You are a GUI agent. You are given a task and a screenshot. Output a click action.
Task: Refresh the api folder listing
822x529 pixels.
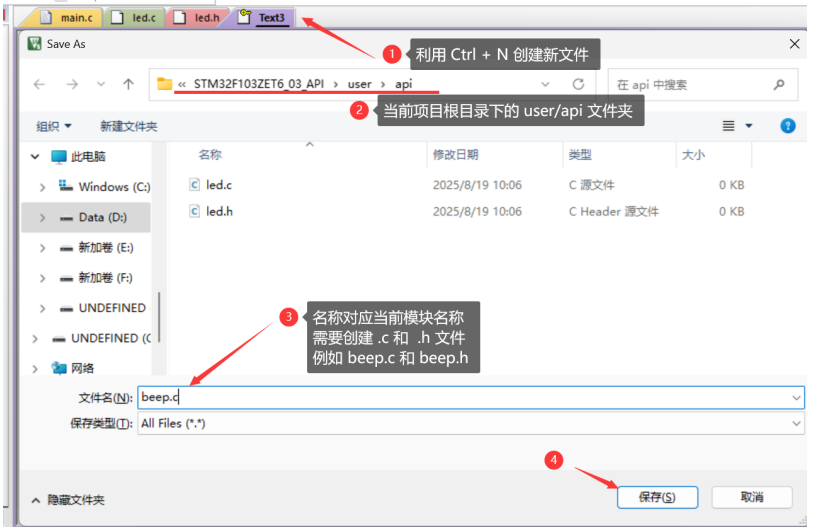click(x=578, y=84)
